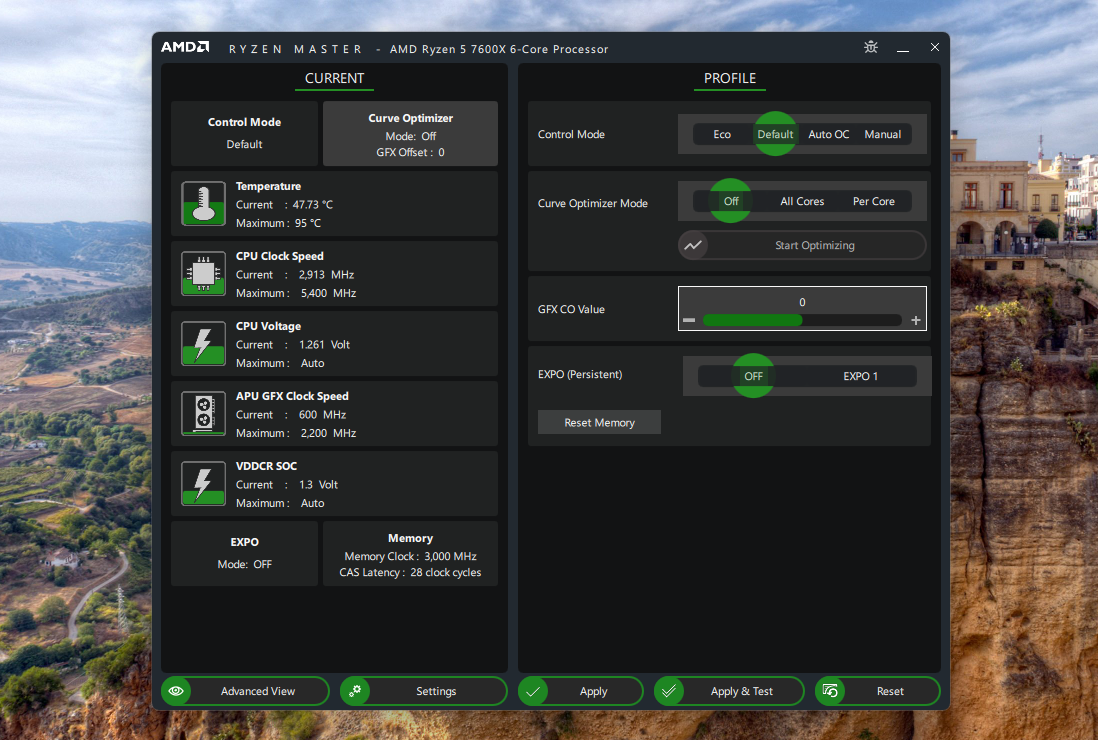Apply the profile changes
The width and height of the screenshot is (1098, 740).
coord(581,691)
